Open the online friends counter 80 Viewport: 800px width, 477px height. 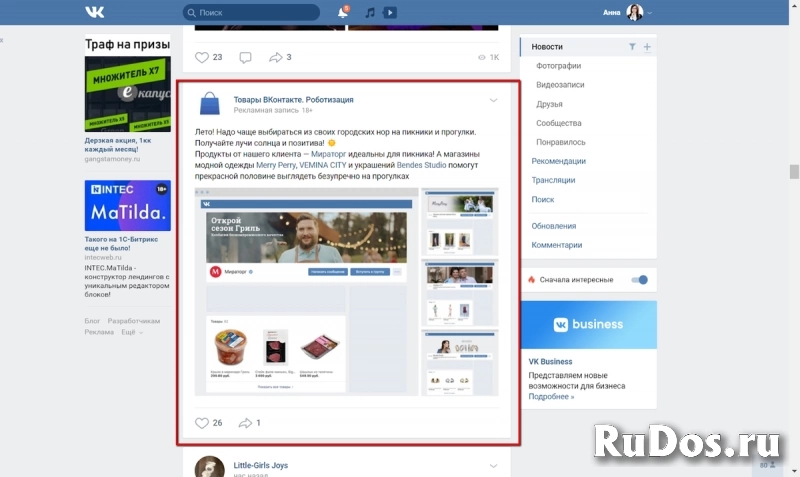pyautogui.click(x=767, y=465)
